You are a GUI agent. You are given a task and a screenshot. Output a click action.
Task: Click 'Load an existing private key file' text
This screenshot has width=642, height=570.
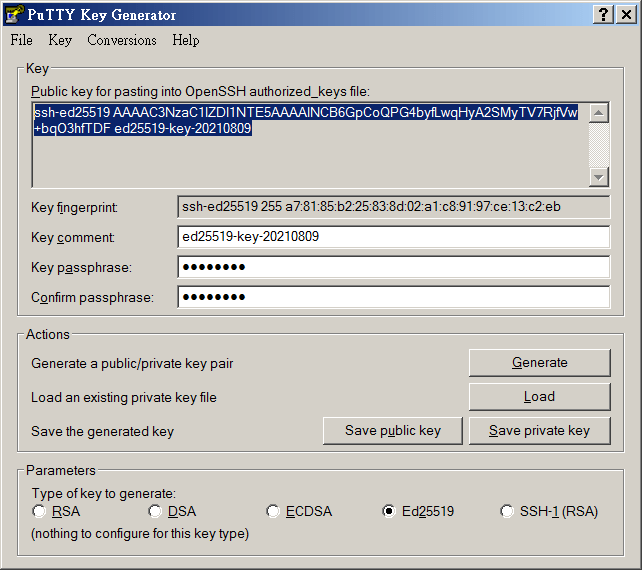124,398
